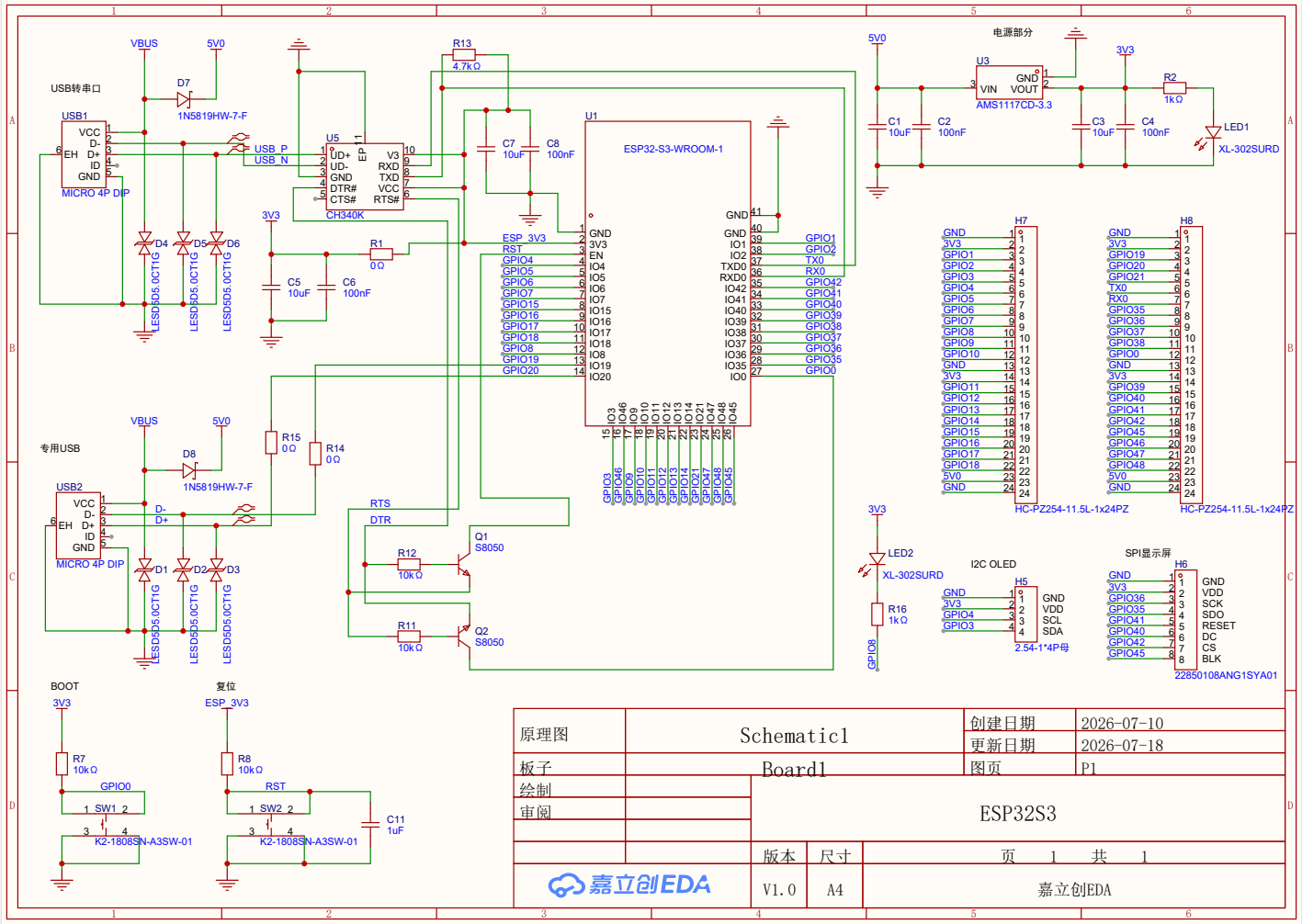The image size is (1302, 924).
Task: Select the 复位 section heading
Action: (226, 686)
